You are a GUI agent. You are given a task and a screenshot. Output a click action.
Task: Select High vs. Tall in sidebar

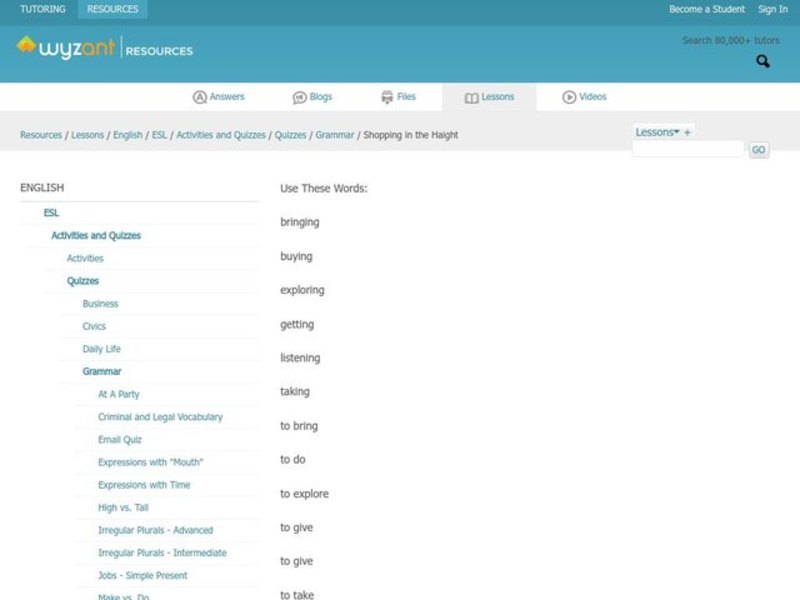pyautogui.click(x=120, y=507)
